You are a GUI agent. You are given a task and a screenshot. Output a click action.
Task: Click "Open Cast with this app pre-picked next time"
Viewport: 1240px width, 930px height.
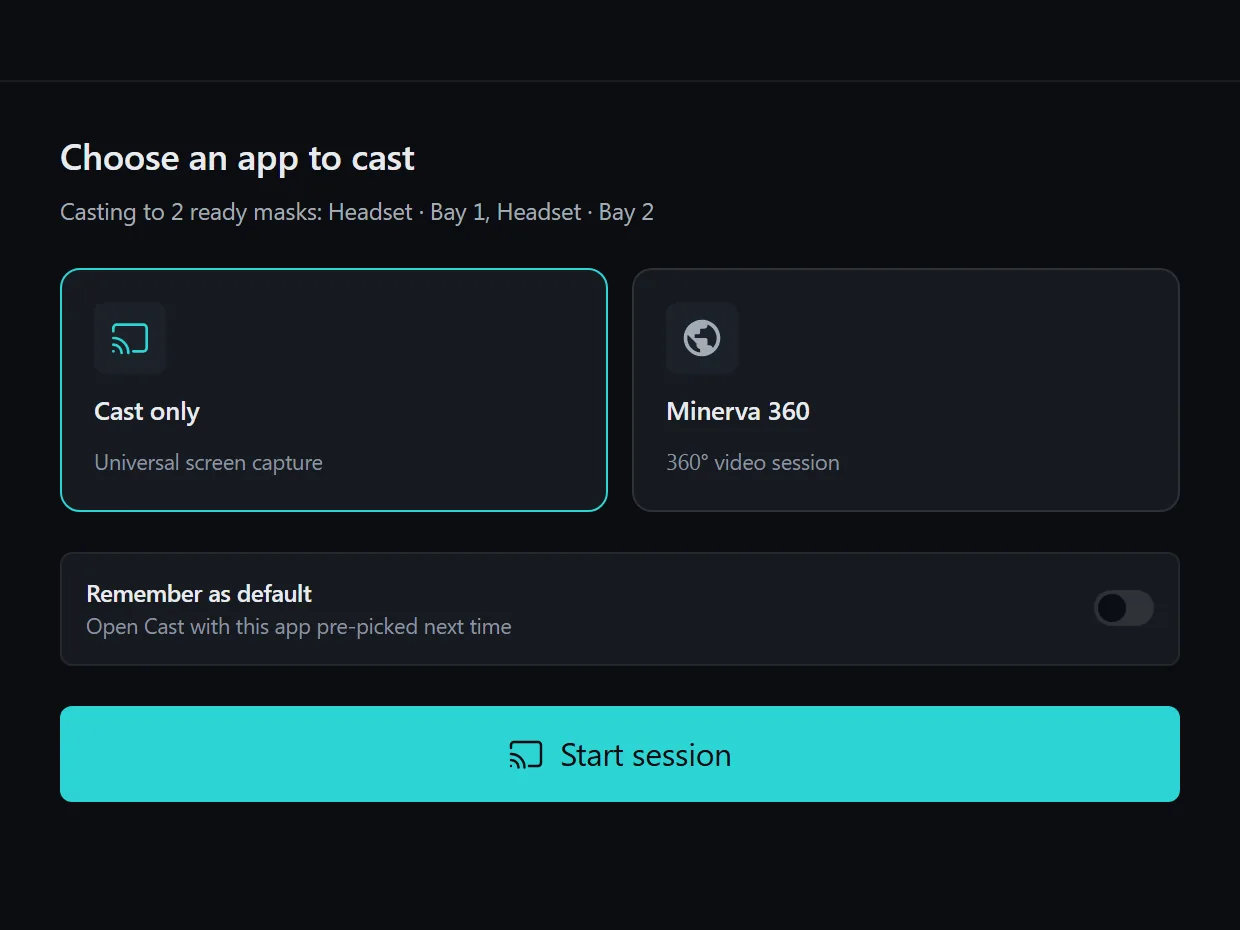click(299, 626)
